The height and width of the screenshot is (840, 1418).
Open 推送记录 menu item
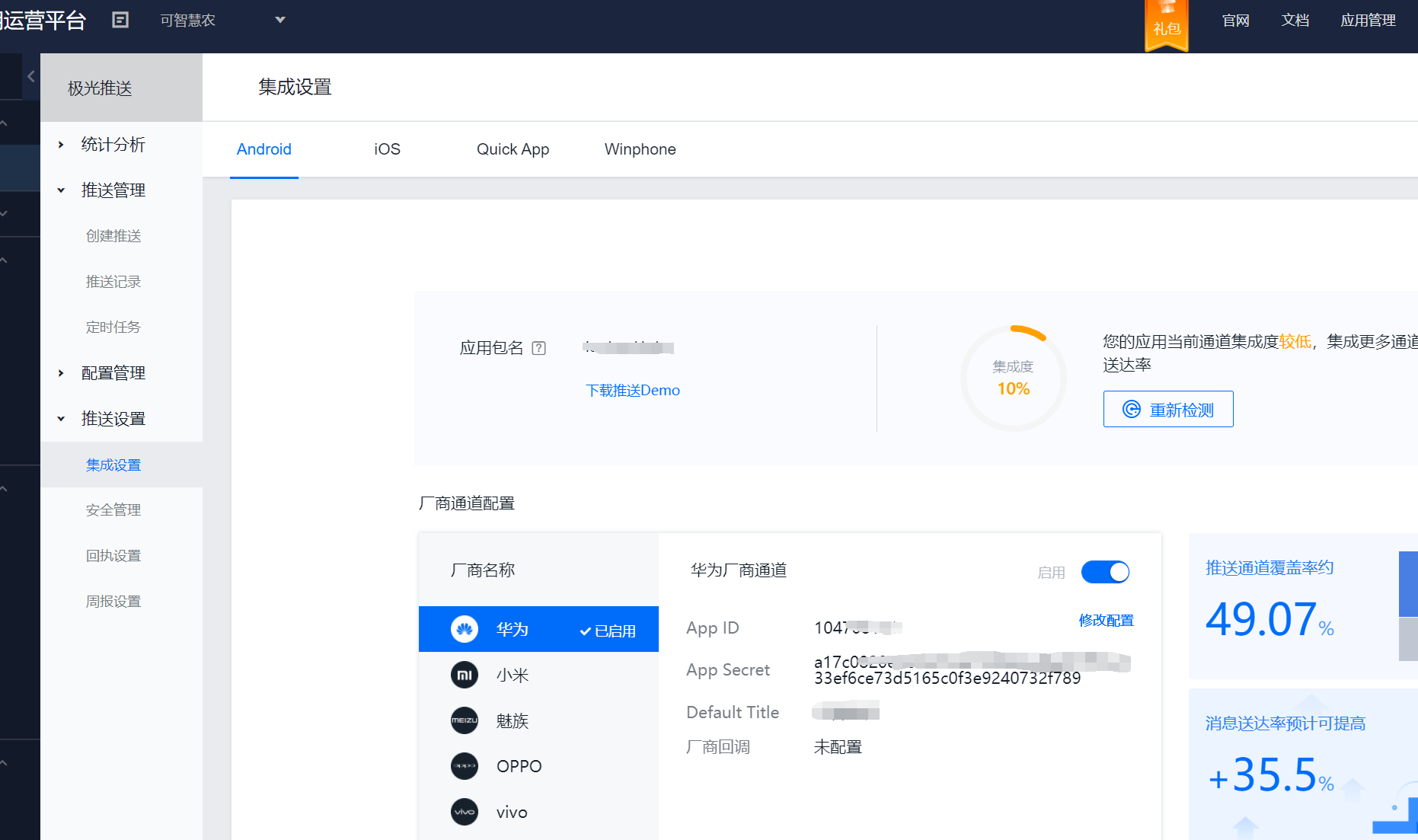(x=113, y=282)
